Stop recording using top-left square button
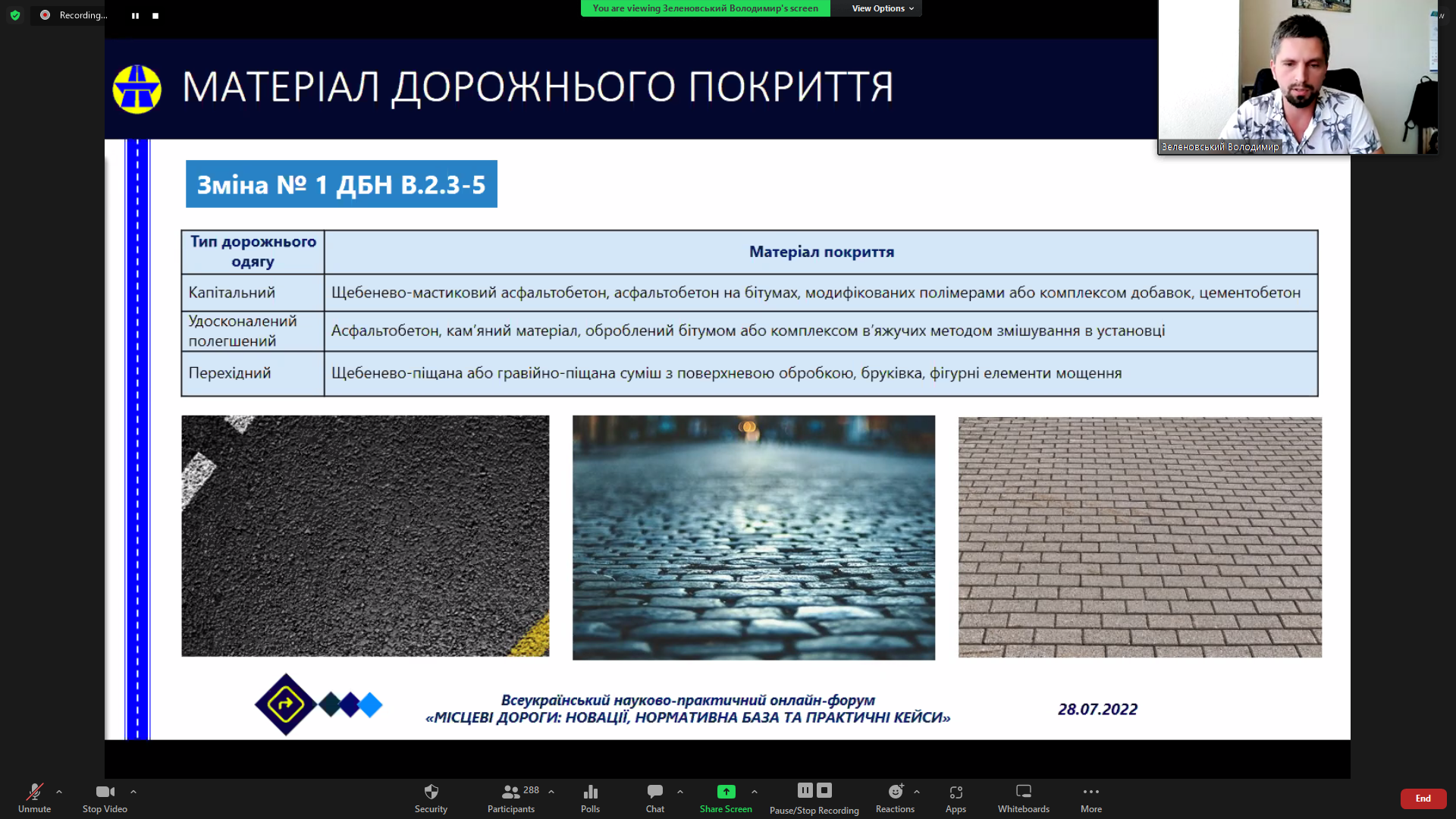Screen dimensions: 1456x819 tap(155, 15)
